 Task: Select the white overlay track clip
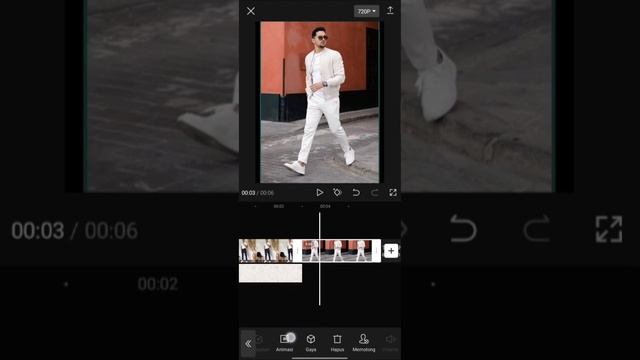(270, 273)
